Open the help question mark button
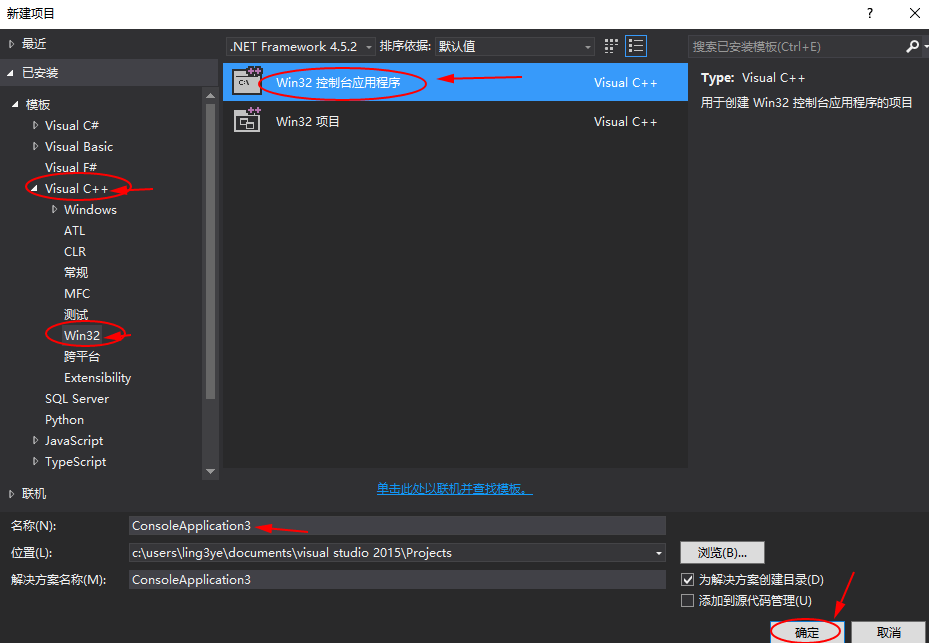The image size is (929, 643). pyautogui.click(x=870, y=13)
